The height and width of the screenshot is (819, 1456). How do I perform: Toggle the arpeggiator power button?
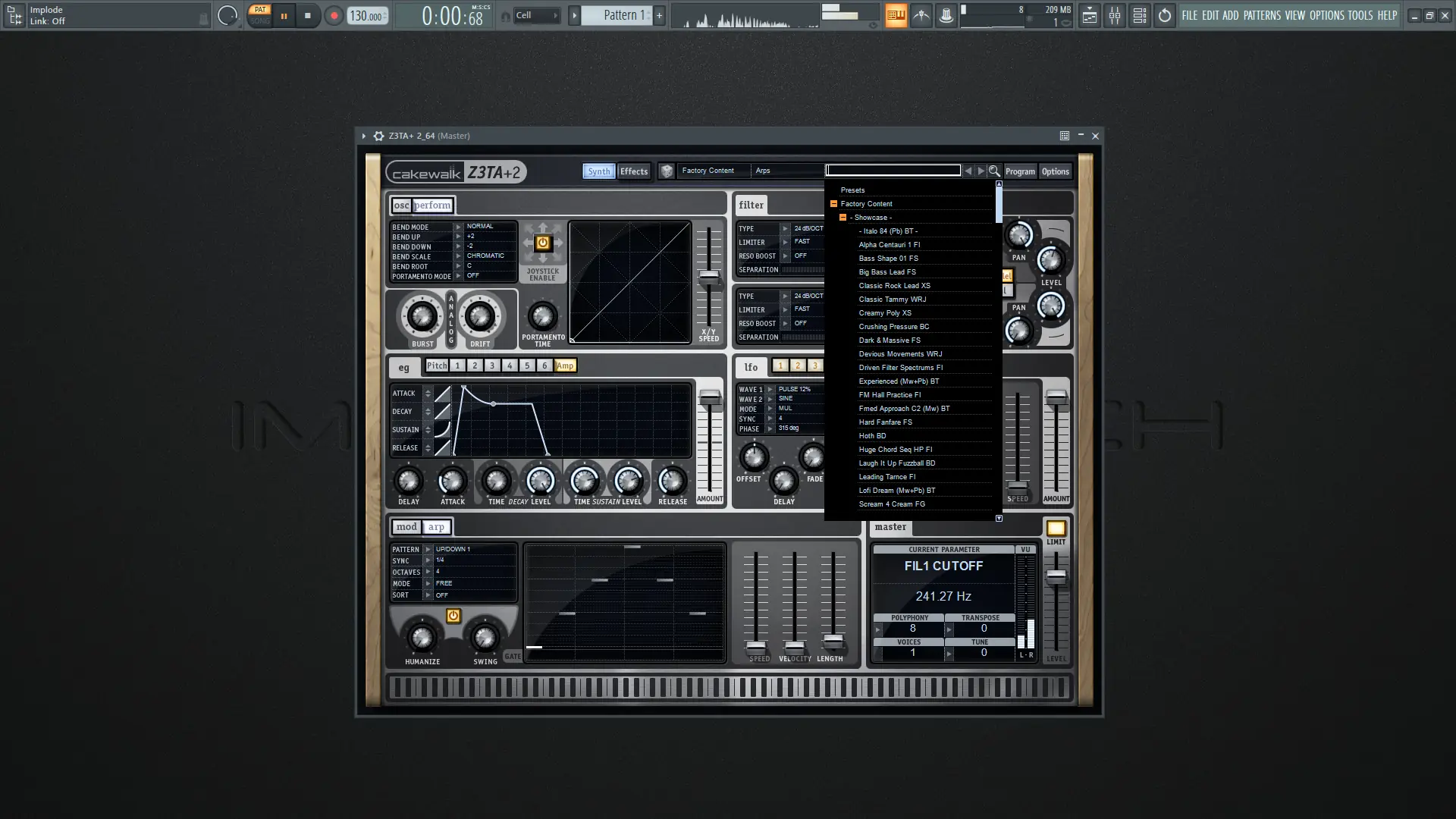point(453,616)
